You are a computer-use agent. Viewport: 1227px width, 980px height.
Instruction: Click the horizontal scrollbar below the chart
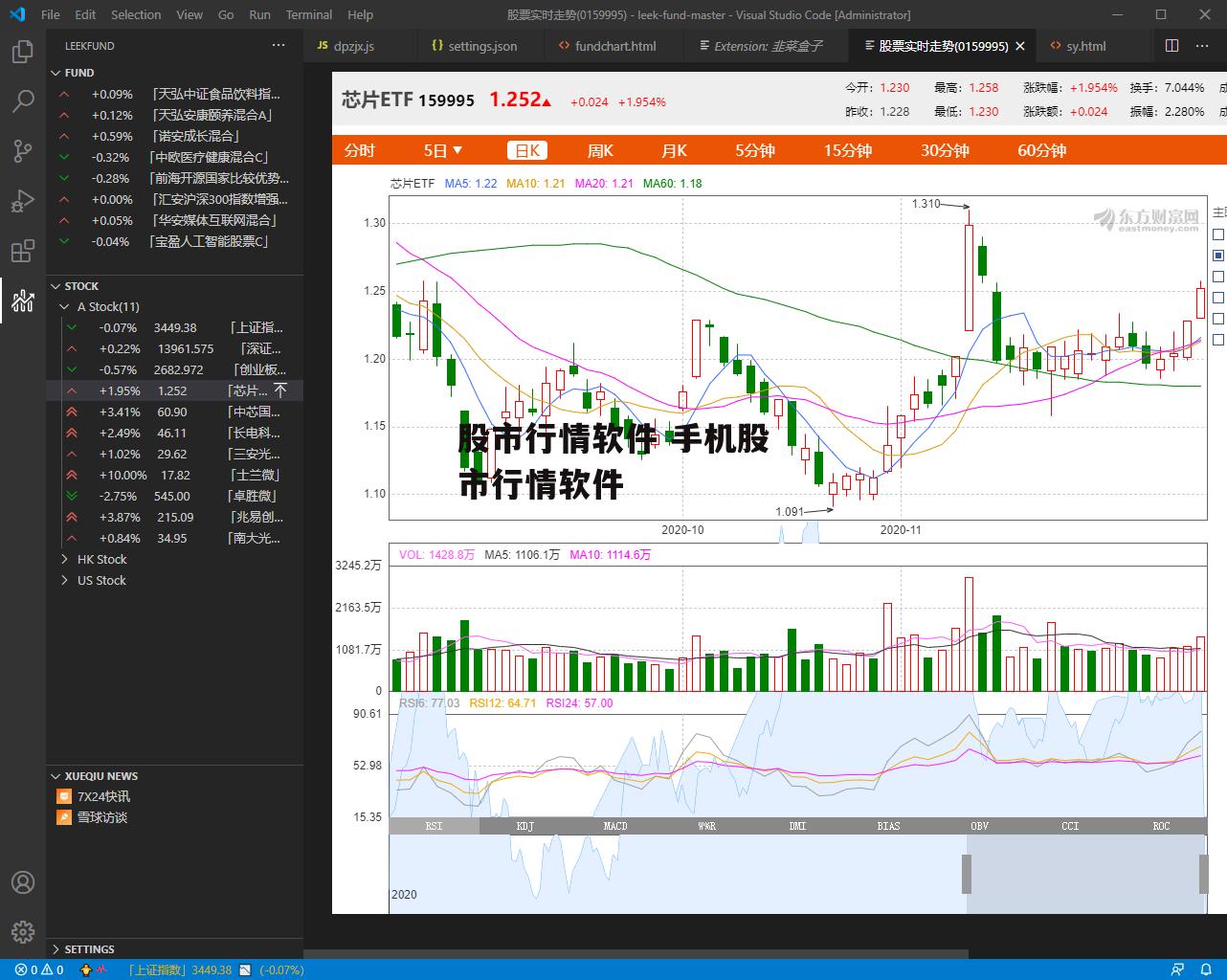click(636, 954)
